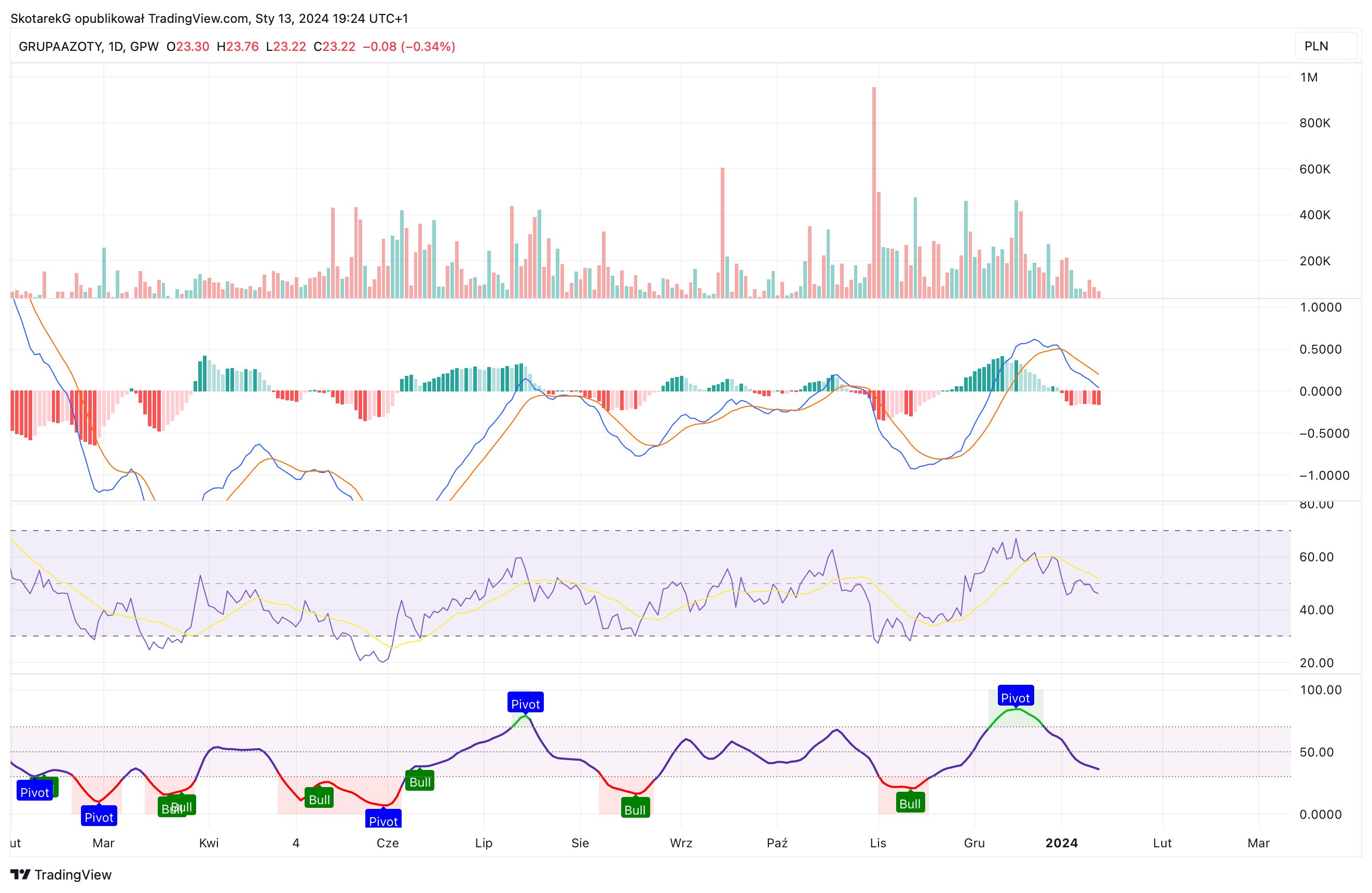Viewport: 1372px width, 893px height.
Task: Click the H23.76 high price value
Action: tap(238, 47)
